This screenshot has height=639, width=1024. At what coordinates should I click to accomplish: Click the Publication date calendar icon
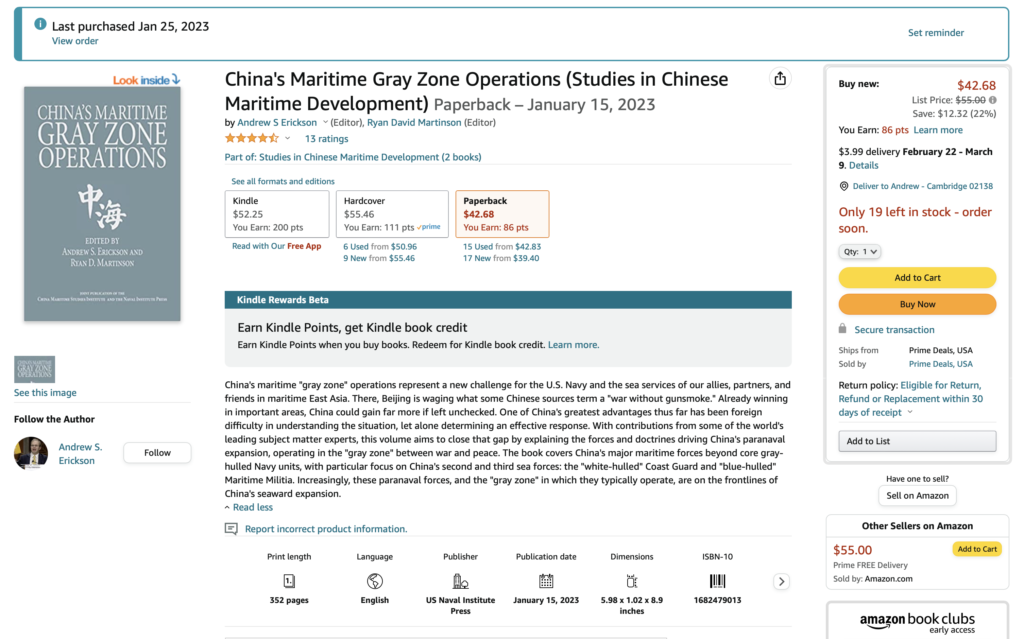546,580
